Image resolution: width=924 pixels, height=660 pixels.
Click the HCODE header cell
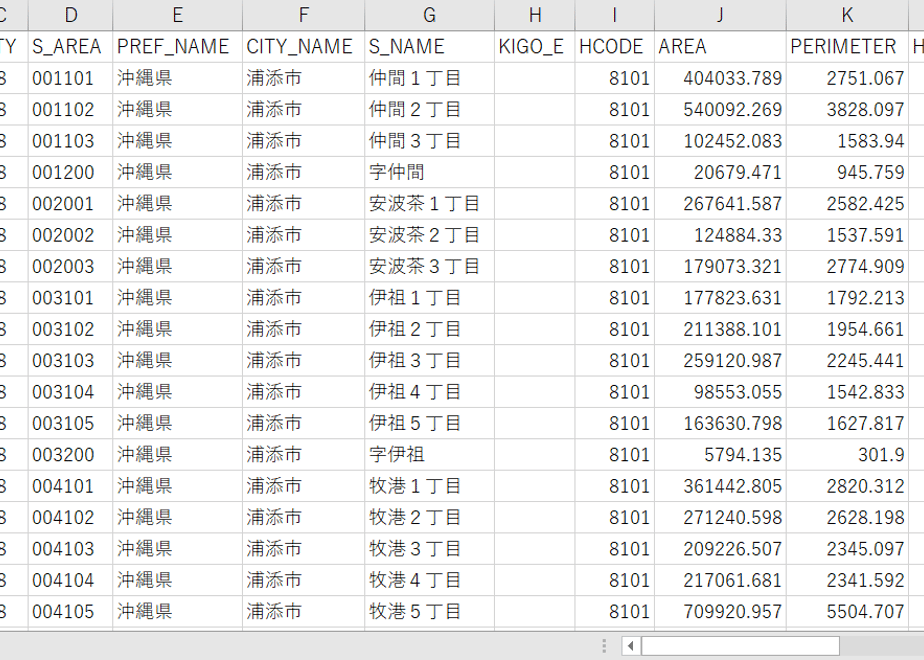(x=615, y=47)
